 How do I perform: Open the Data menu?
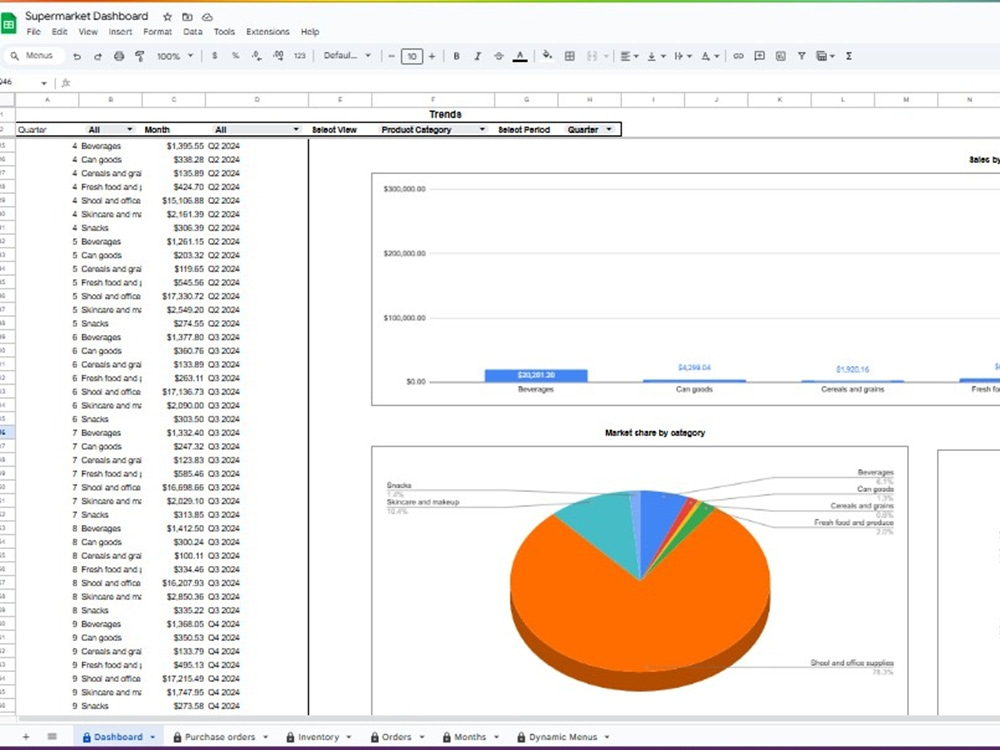tap(192, 31)
